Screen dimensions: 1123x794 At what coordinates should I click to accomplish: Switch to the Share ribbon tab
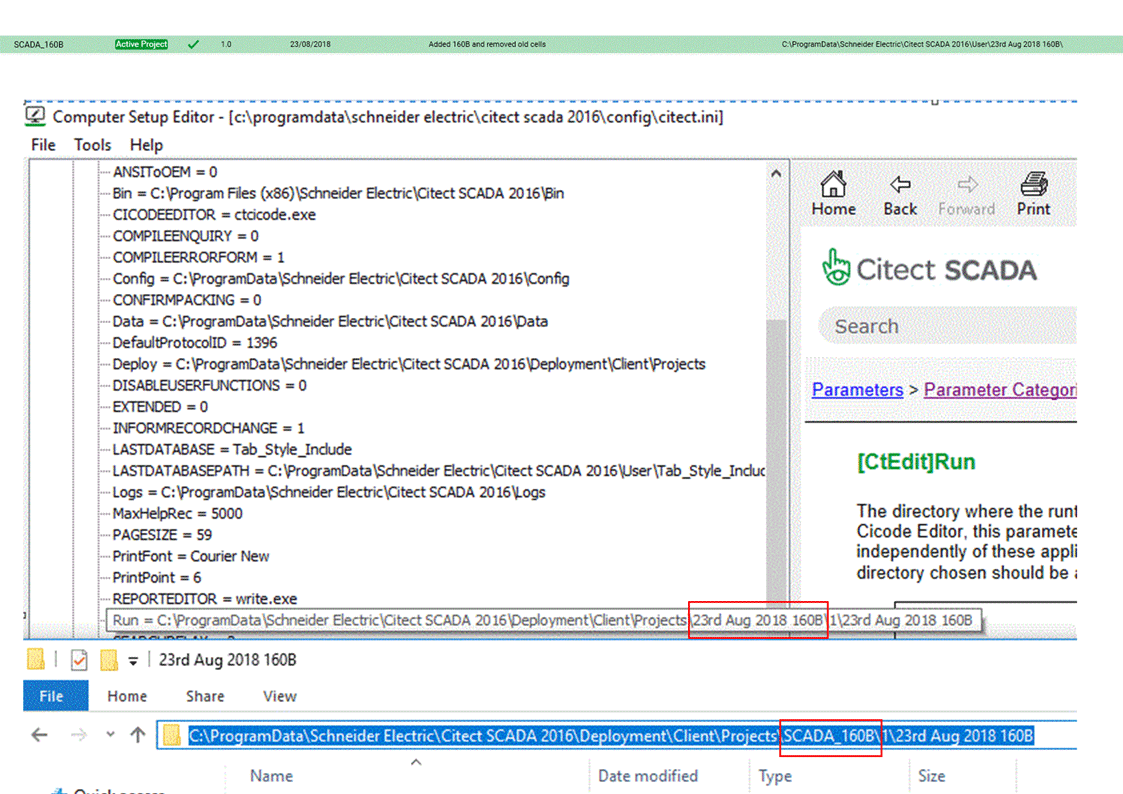click(205, 696)
